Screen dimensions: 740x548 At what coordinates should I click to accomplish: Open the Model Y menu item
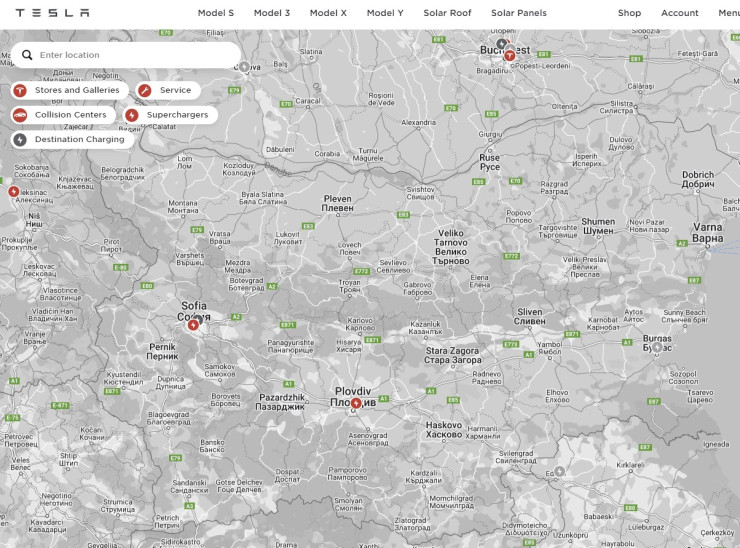pos(385,13)
